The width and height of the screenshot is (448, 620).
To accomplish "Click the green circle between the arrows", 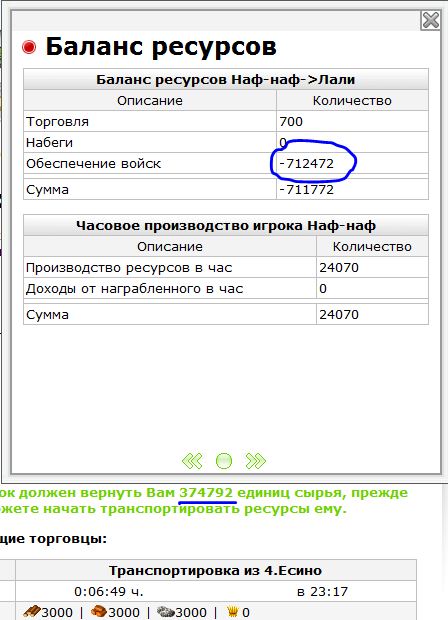I will click(224, 461).
